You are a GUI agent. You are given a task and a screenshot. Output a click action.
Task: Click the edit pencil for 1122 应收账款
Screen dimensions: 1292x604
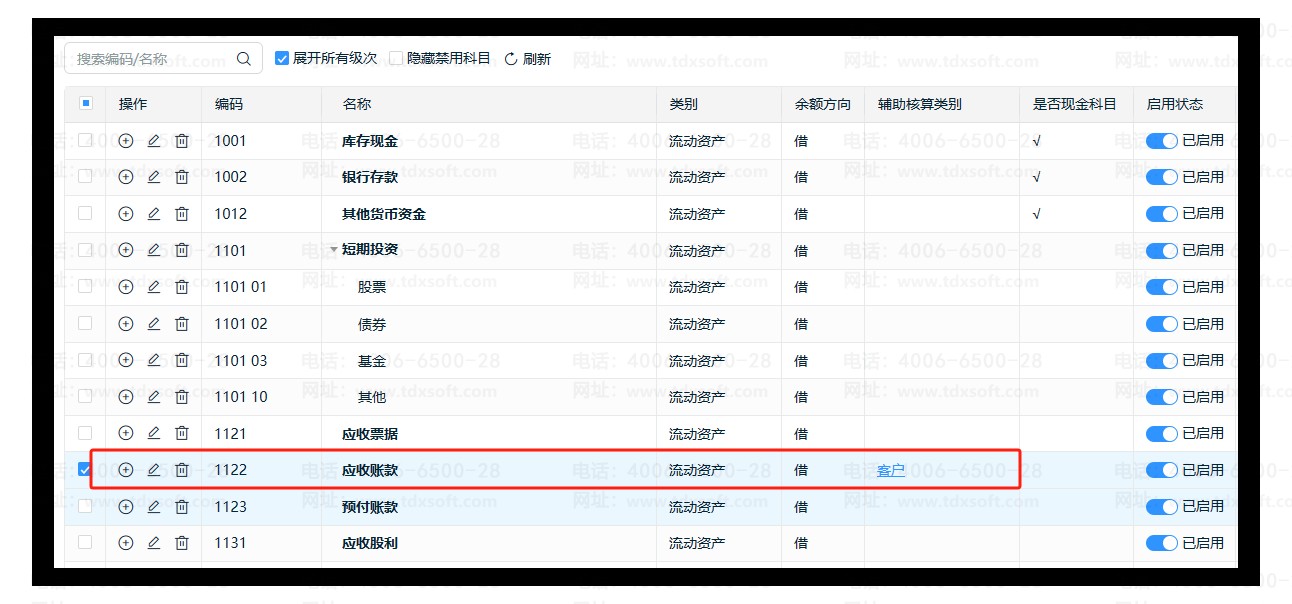[153, 470]
